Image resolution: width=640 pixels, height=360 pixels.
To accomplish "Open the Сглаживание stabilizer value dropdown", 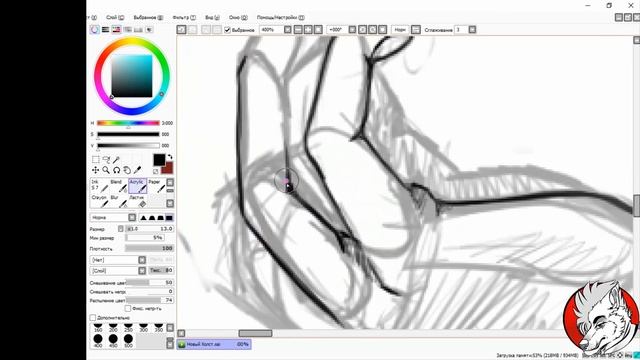I will 472,30.
